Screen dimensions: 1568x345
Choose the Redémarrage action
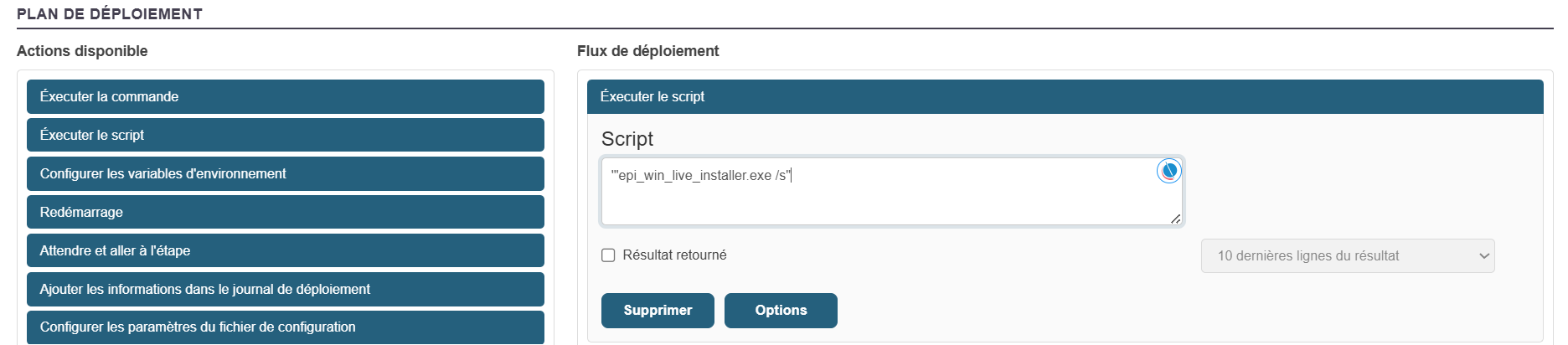point(285,212)
